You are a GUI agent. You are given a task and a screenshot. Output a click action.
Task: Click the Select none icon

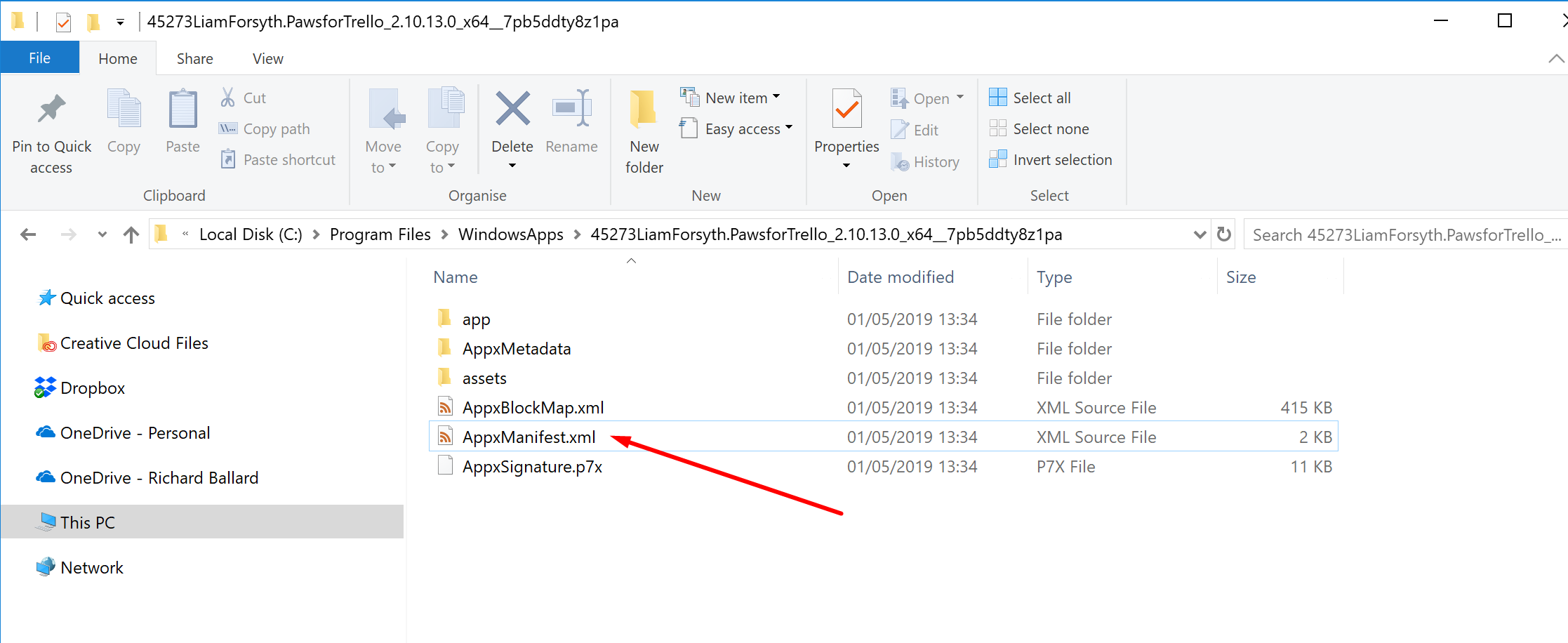tap(997, 128)
